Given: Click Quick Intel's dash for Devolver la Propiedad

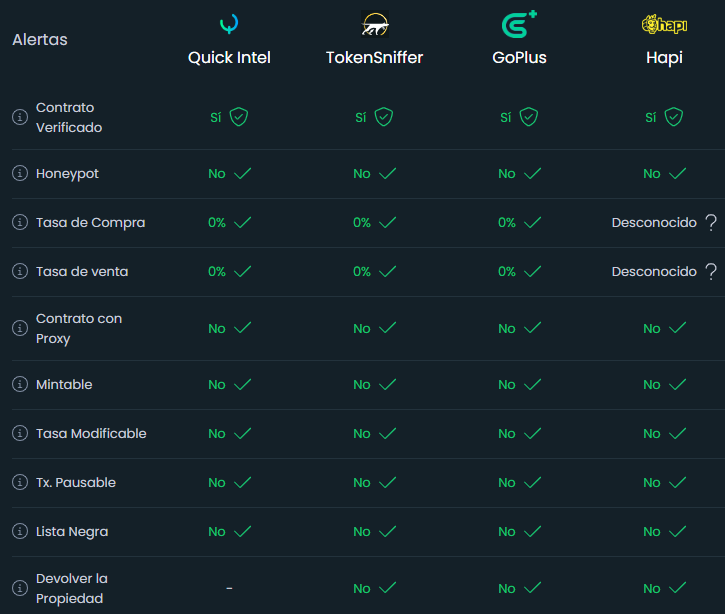Looking at the screenshot, I should pos(229,588).
